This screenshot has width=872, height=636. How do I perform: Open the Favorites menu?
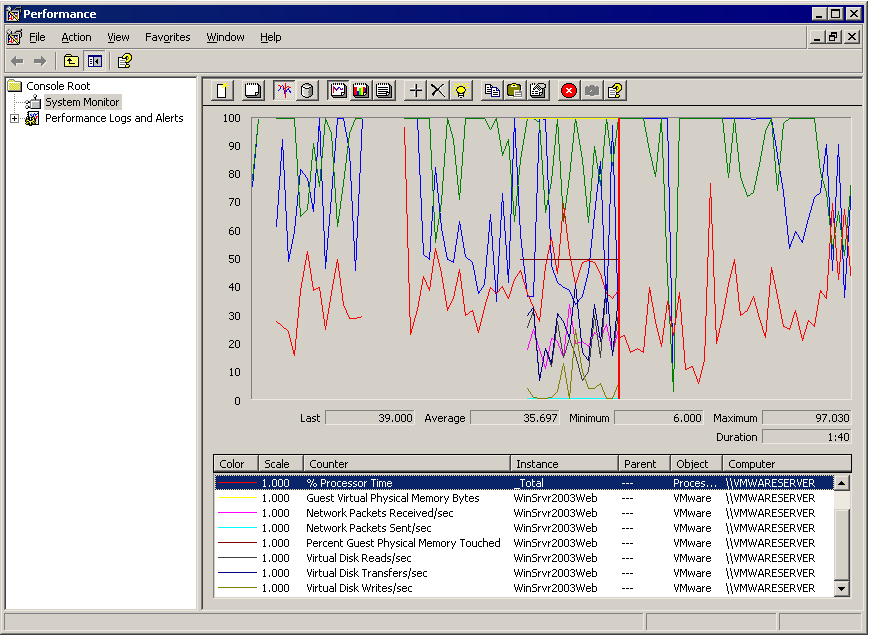pyautogui.click(x=167, y=37)
